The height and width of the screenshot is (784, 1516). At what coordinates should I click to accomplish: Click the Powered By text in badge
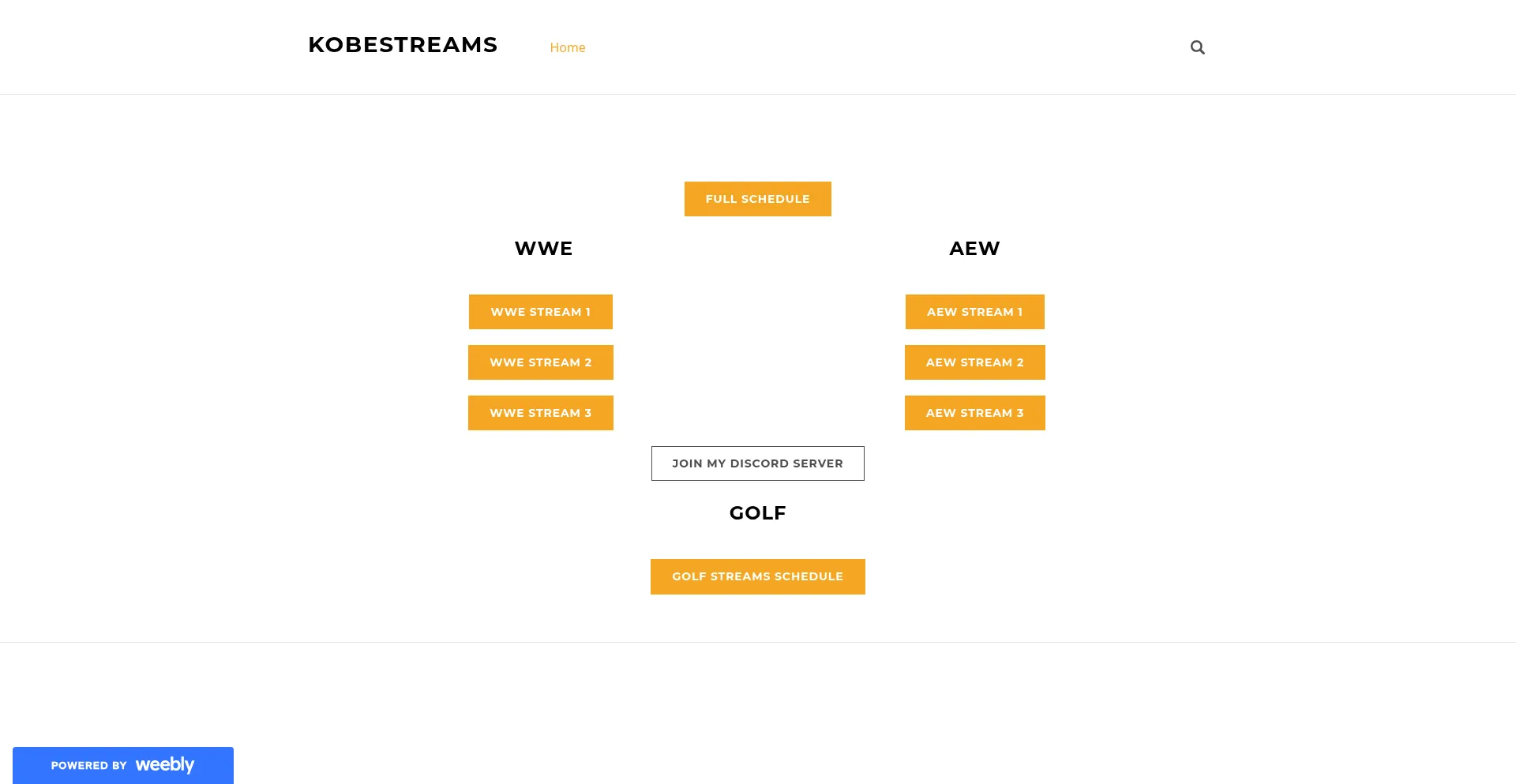coord(88,766)
